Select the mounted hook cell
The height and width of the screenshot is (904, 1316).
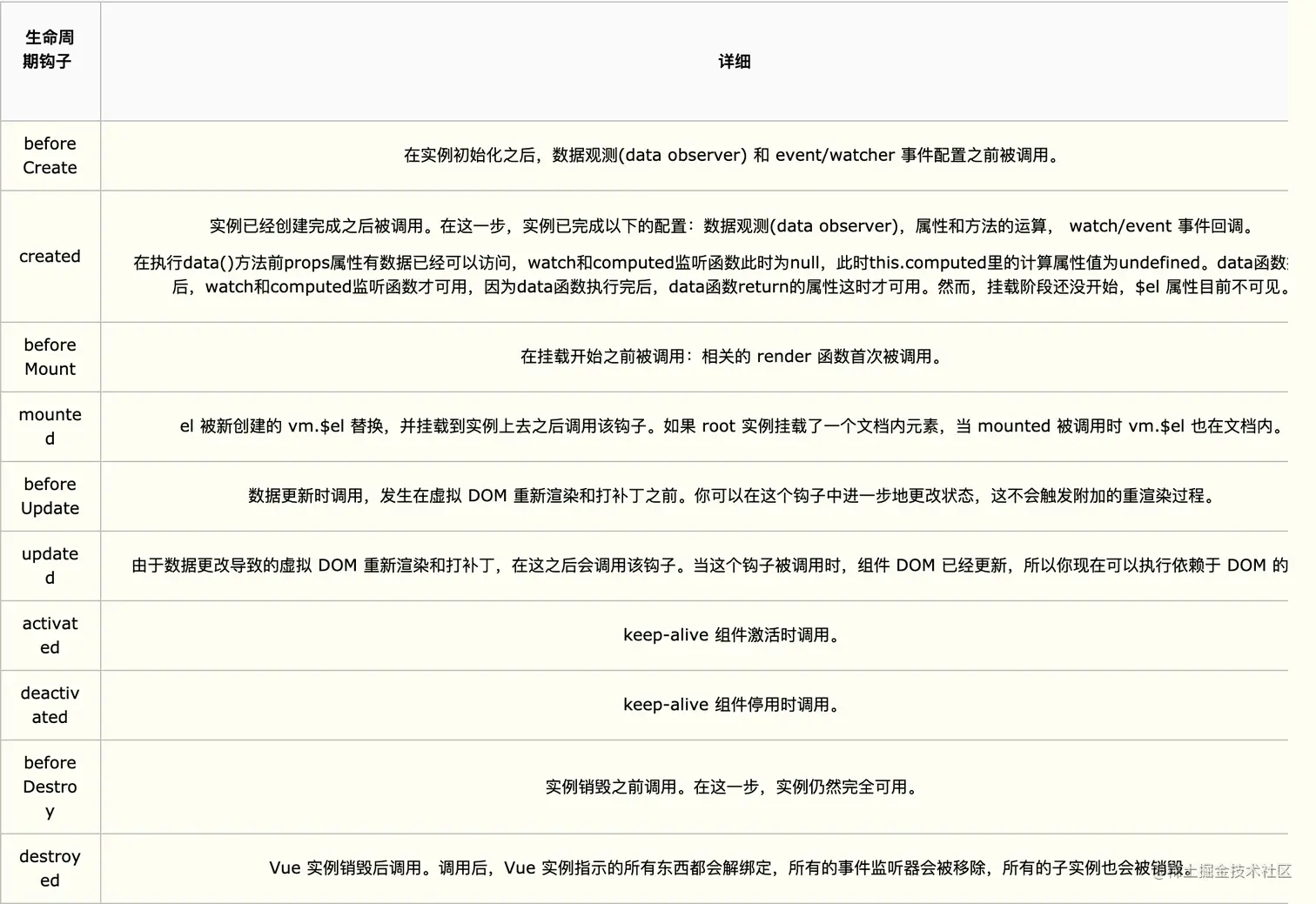pyautogui.click(x=50, y=426)
